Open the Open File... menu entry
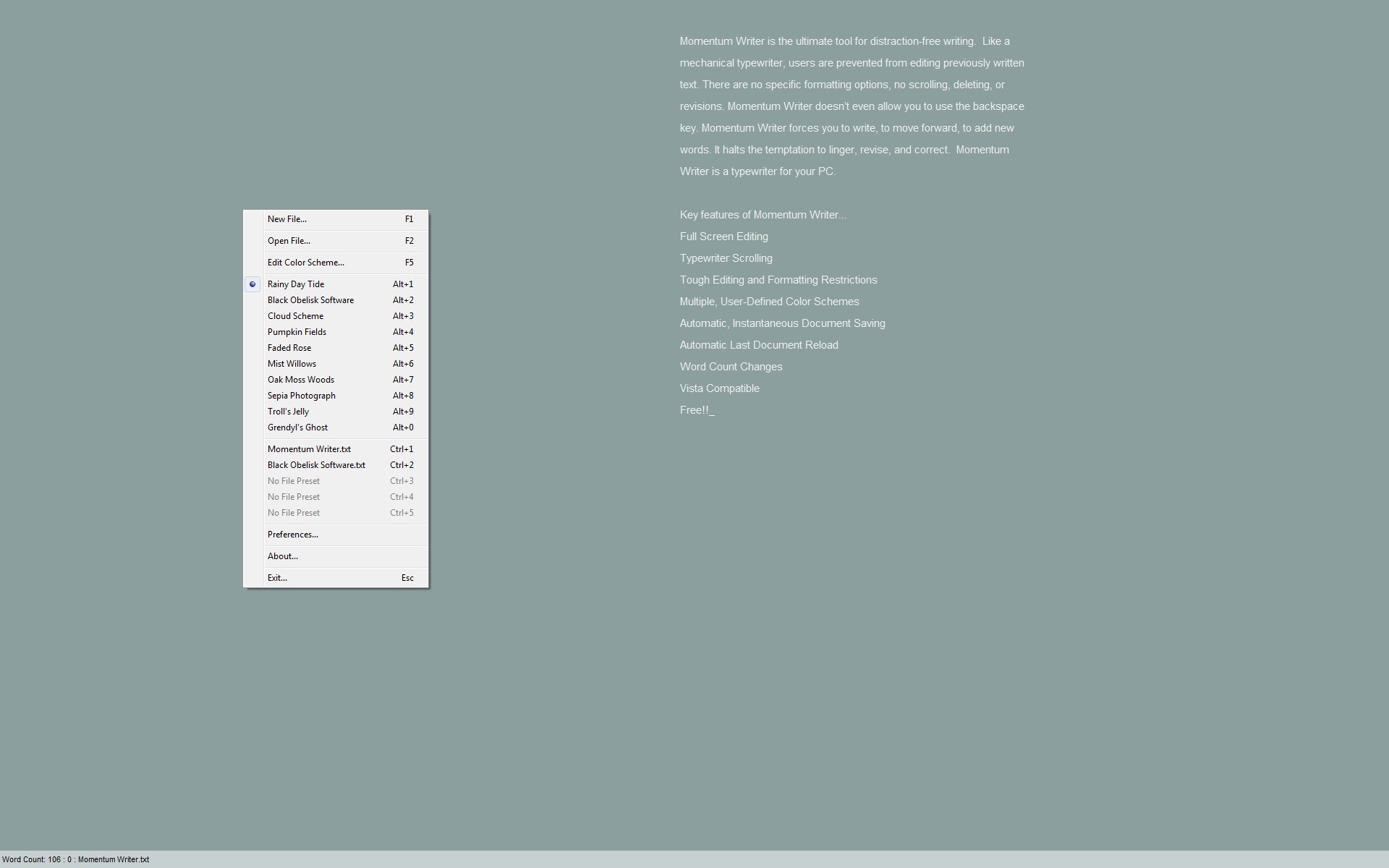1389x868 pixels. point(289,241)
